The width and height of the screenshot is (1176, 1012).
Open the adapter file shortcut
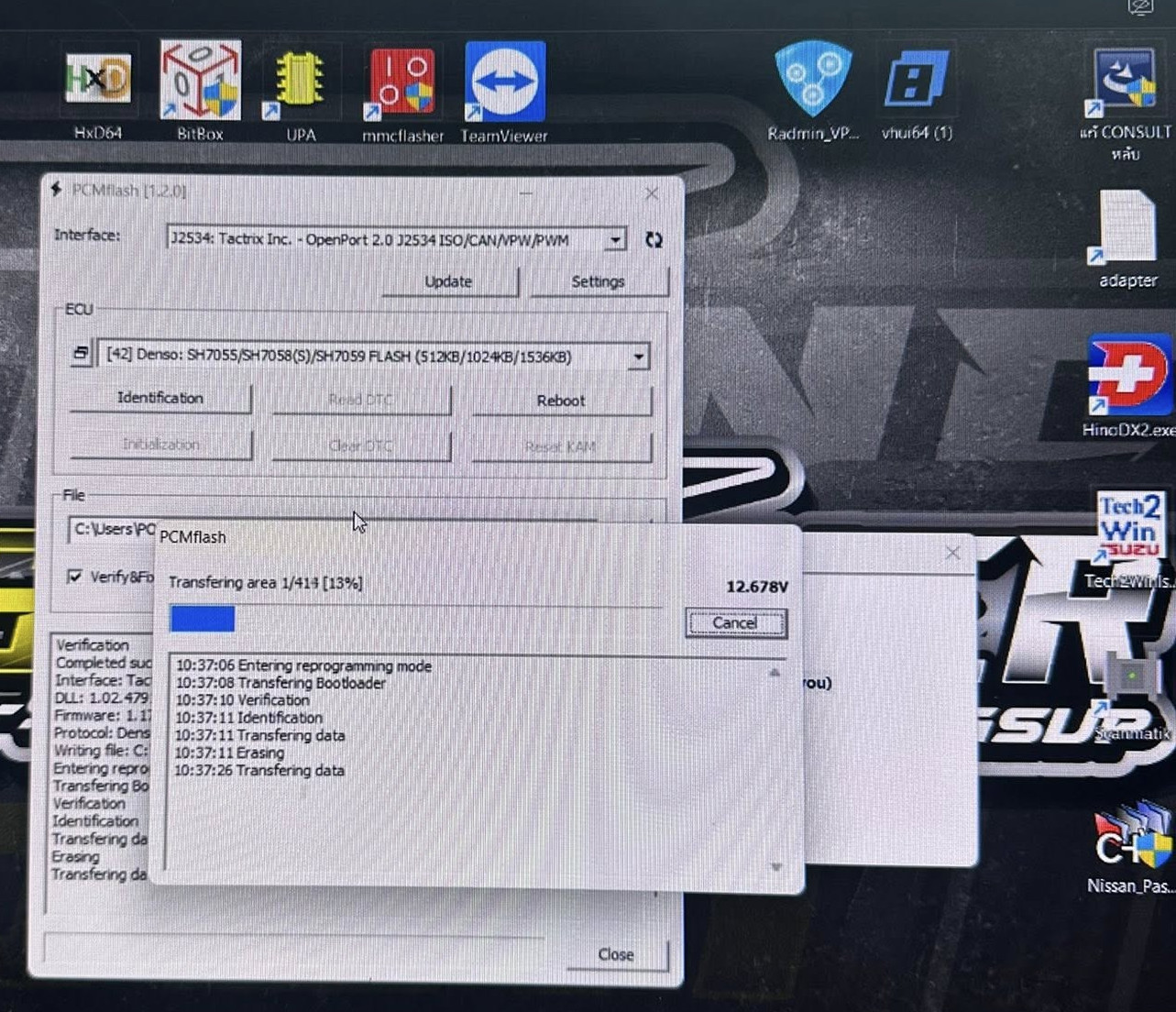point(1127,238)
